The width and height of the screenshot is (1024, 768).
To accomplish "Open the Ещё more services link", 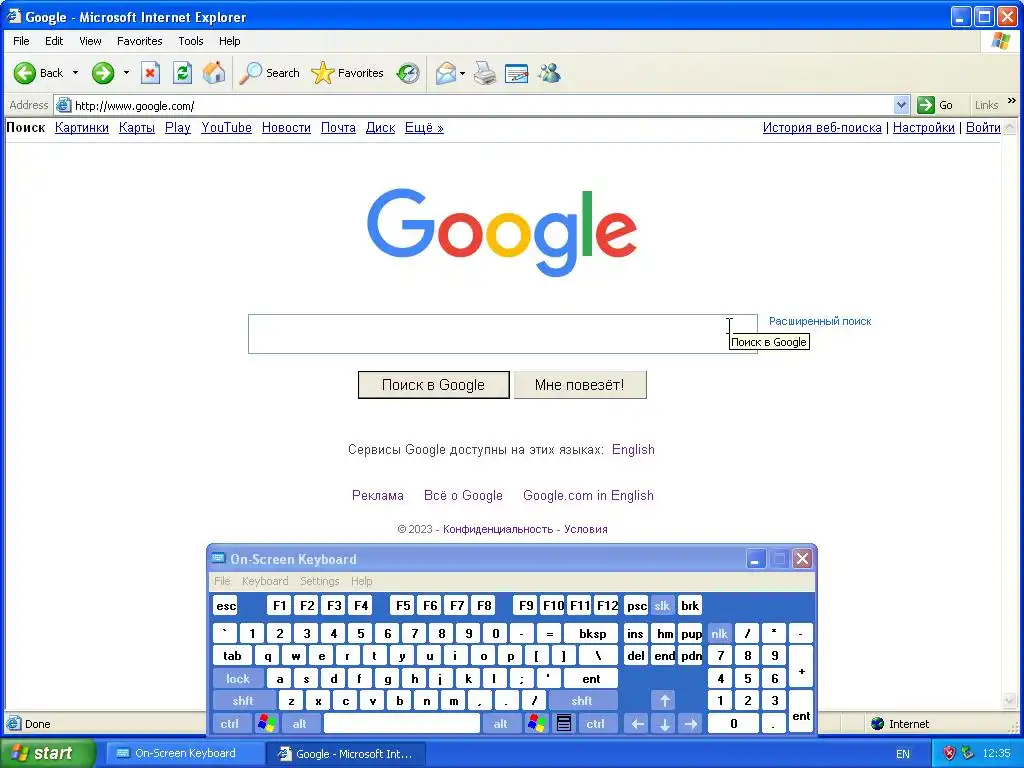I will 424,128.
